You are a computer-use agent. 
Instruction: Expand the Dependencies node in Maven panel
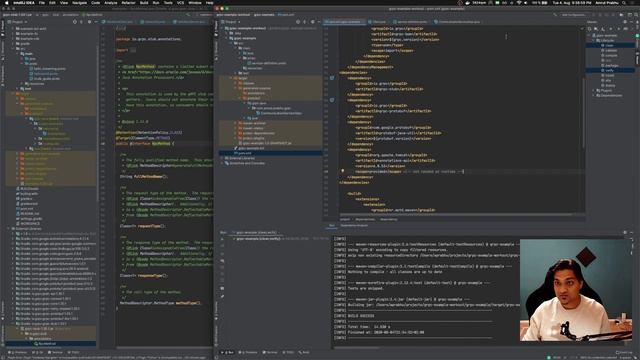594,95
